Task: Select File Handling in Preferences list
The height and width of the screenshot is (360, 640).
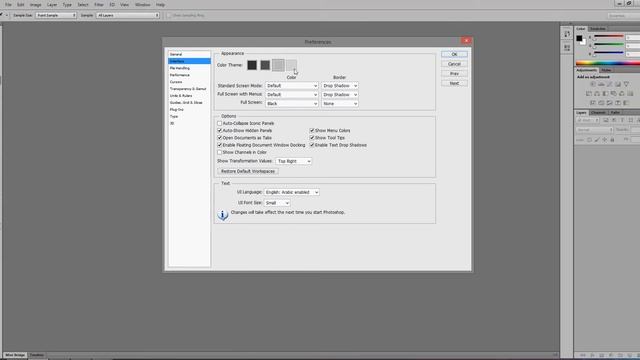Action: pyautogui.click(x=180, y=68)
